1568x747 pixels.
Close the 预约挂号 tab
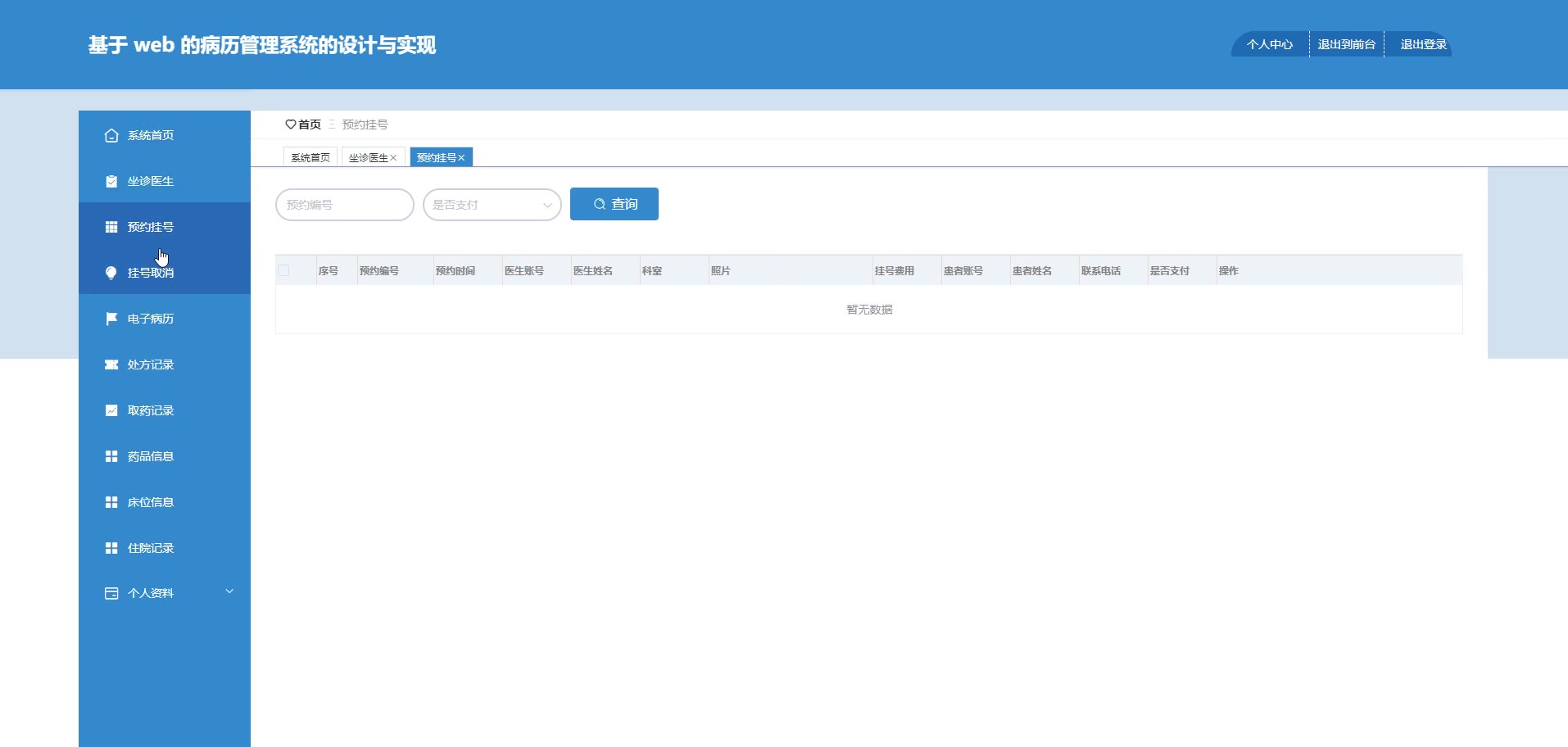(x=461, y=158)
